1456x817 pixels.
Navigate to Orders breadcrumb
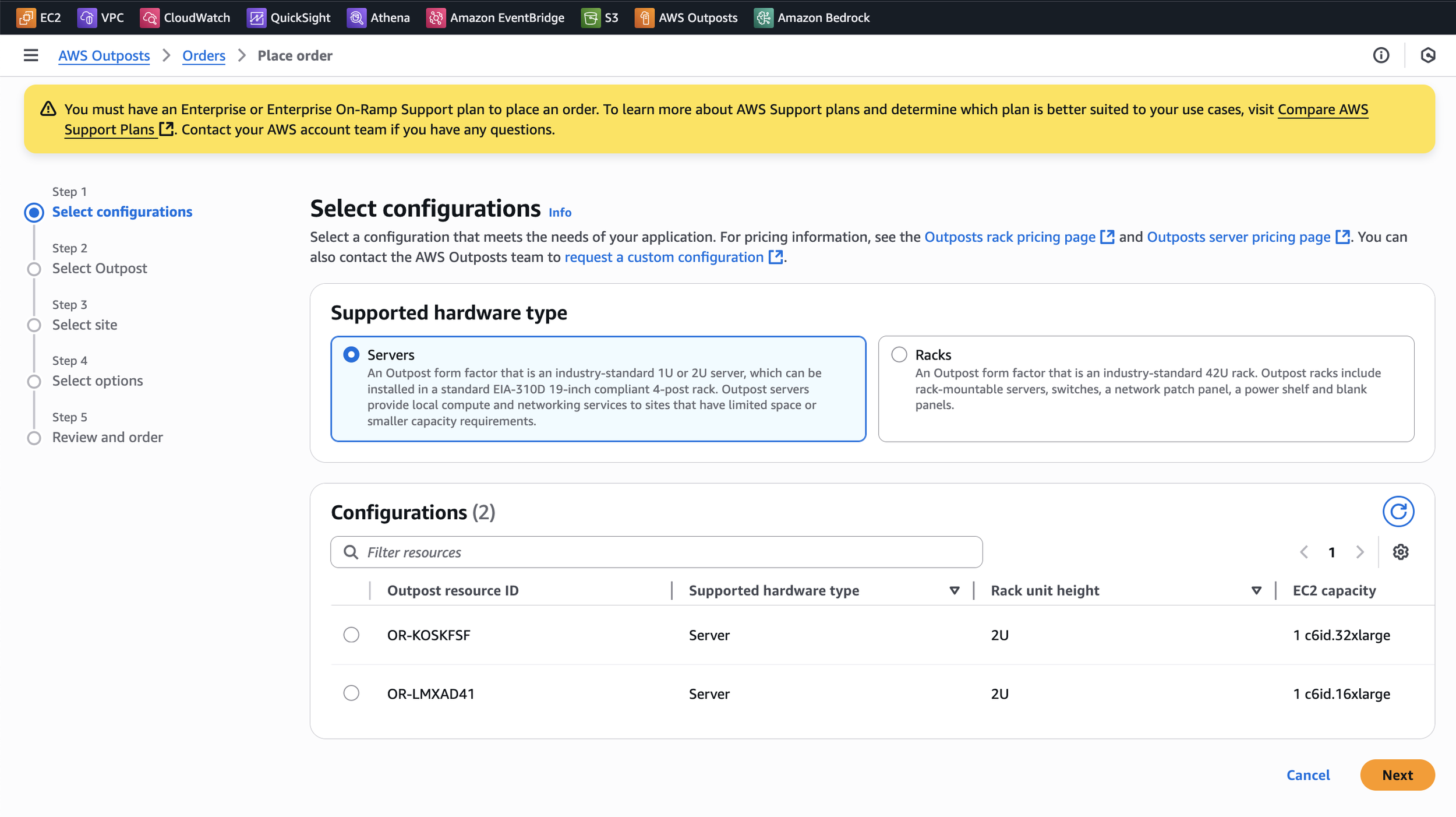point(203,55)
